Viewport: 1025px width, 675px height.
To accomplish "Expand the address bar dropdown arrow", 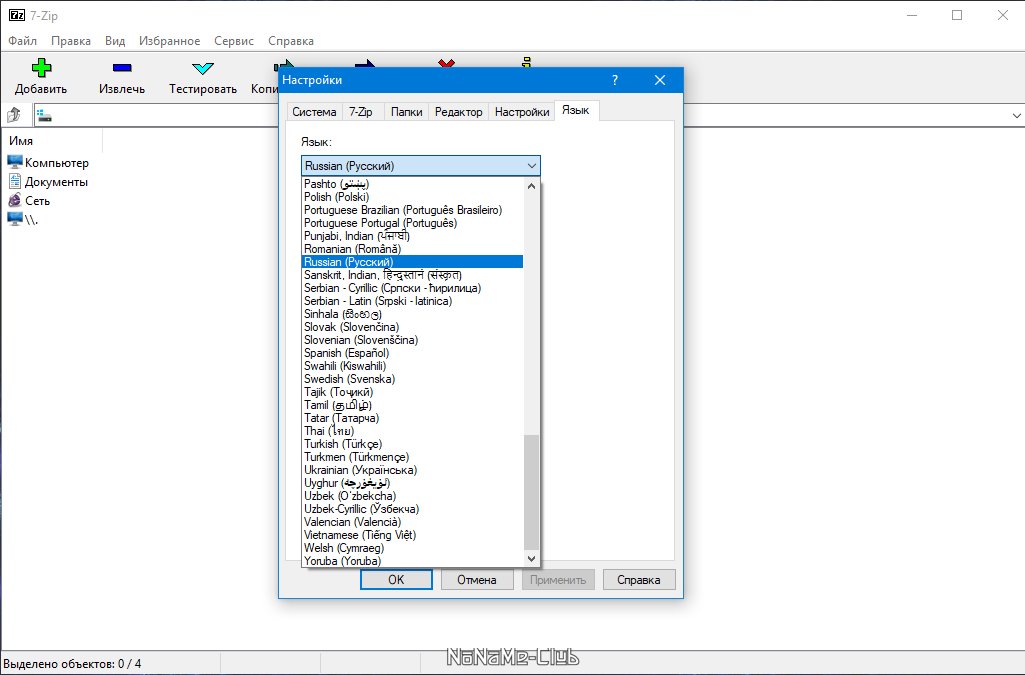I will point(1017,116).
